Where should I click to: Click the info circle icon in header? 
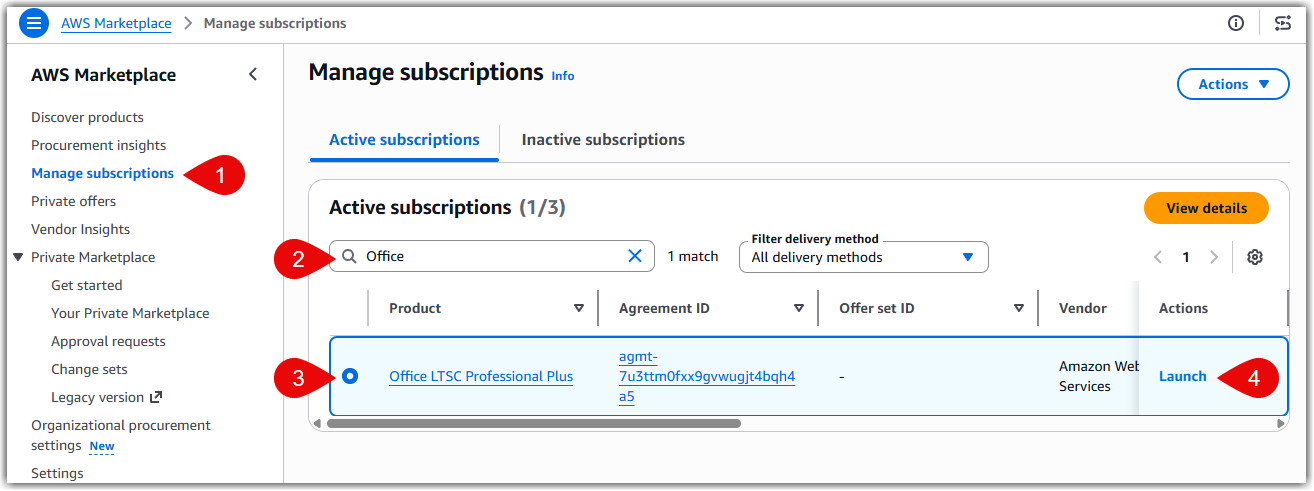point(1236,23)
